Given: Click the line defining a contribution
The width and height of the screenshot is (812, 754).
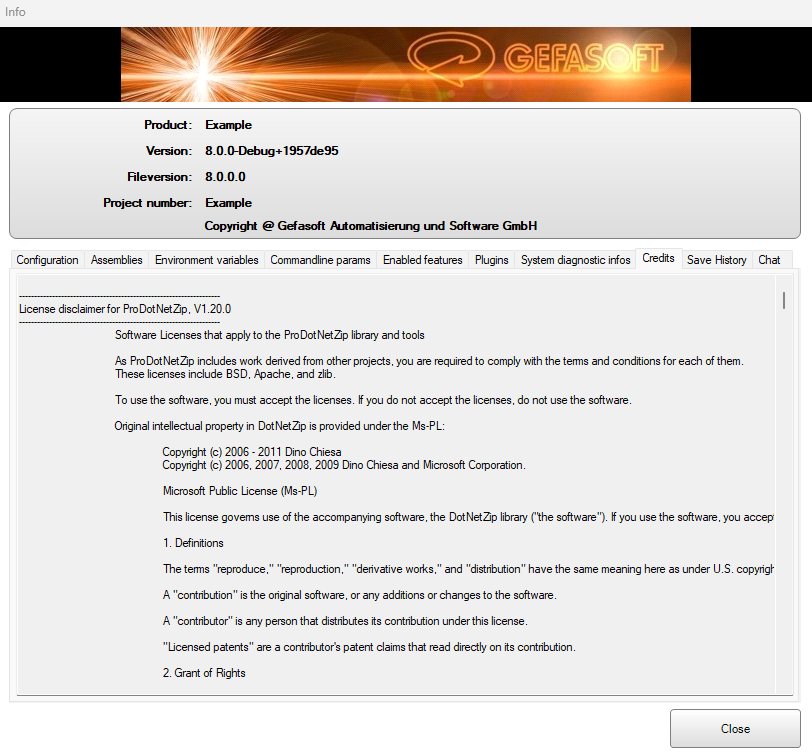Looking at the screenshot, I should tap(359, 595).
